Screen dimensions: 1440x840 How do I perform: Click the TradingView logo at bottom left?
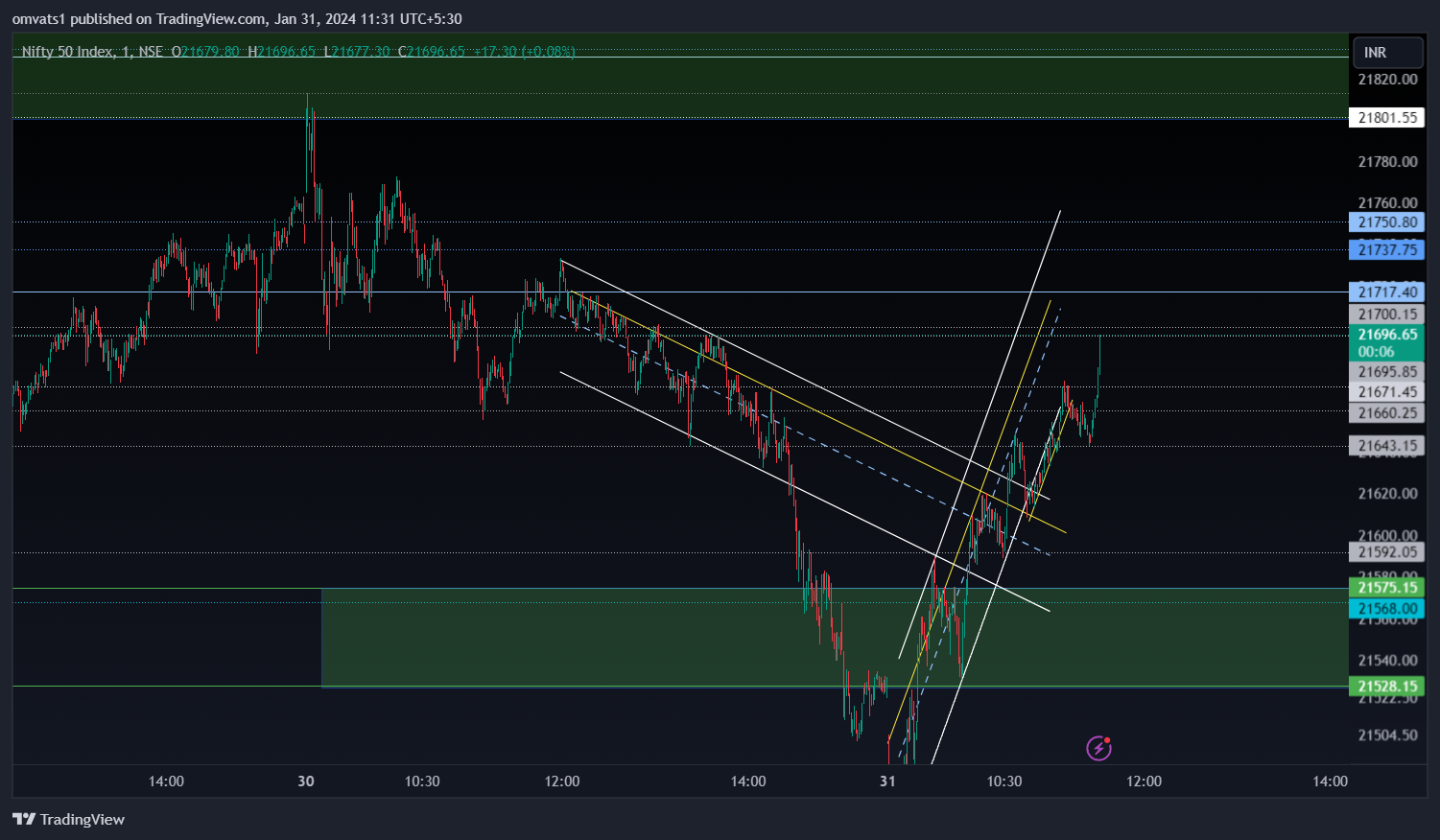(68, 819)
